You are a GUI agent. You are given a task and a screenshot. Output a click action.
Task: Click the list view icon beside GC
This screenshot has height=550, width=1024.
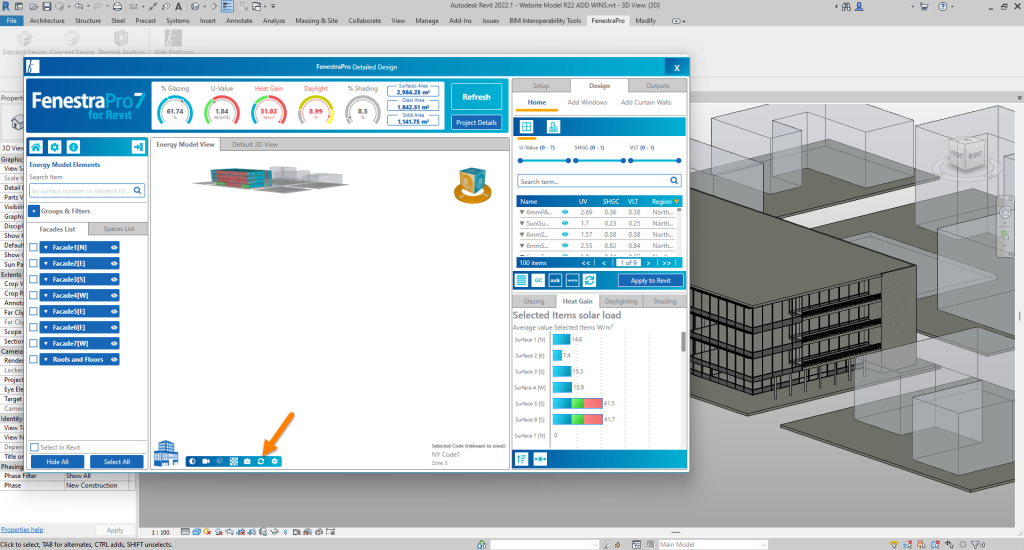tap(521, 280)
